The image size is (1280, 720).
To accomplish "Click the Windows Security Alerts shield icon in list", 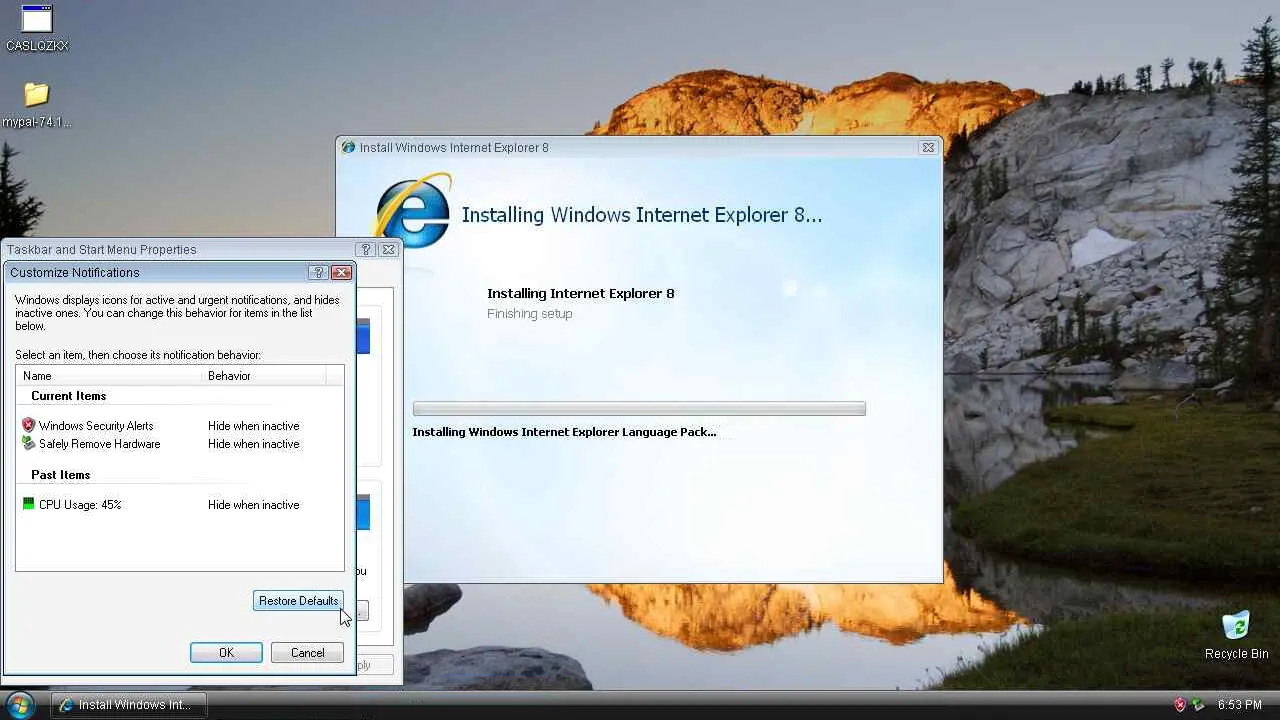I will [28, 426].
